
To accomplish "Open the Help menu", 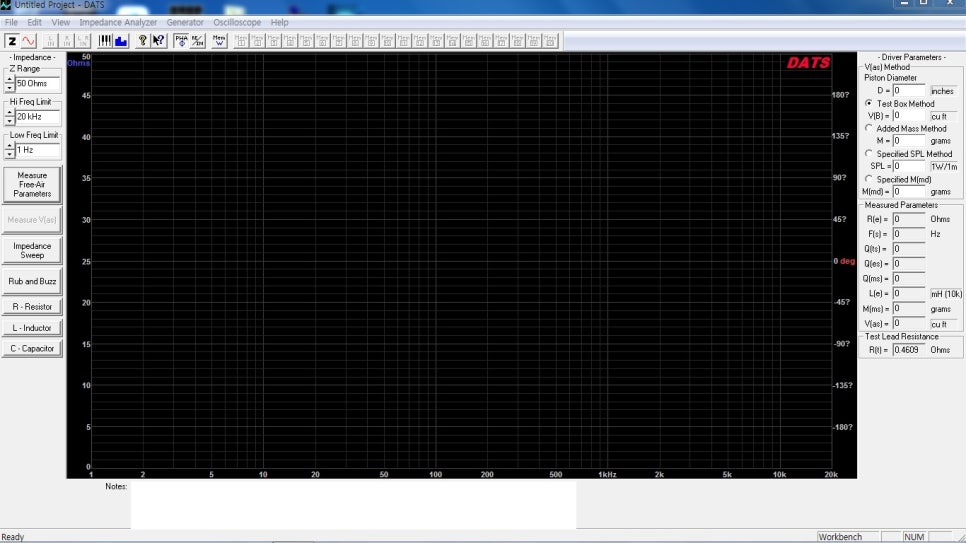I will tap(279, 22).
